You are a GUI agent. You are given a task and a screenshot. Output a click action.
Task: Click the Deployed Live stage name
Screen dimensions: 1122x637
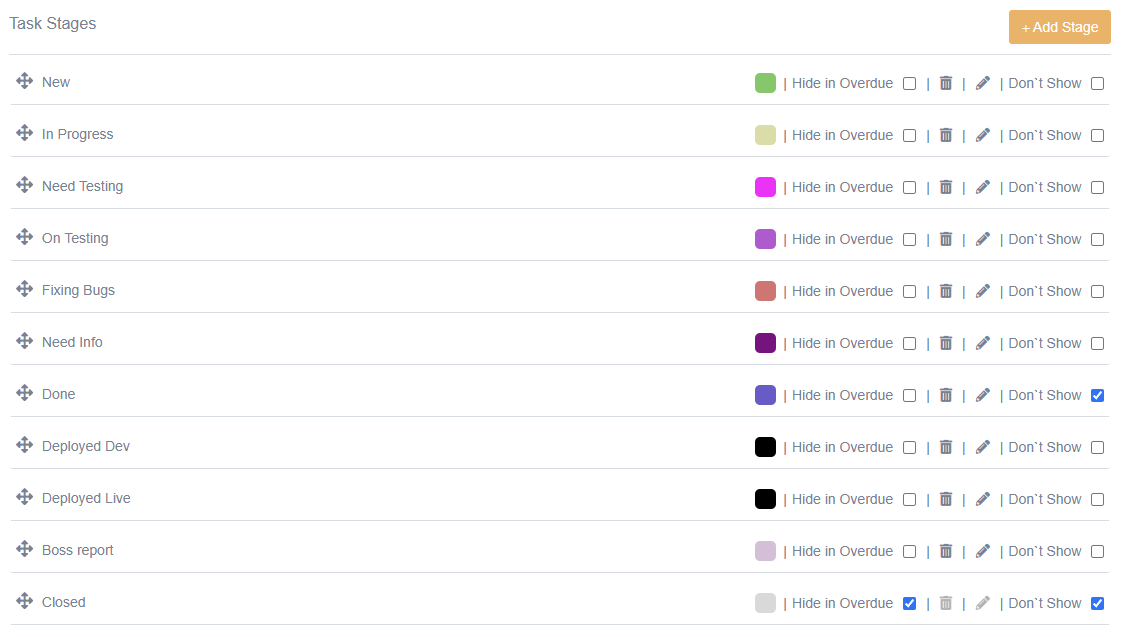click(86, 498)
